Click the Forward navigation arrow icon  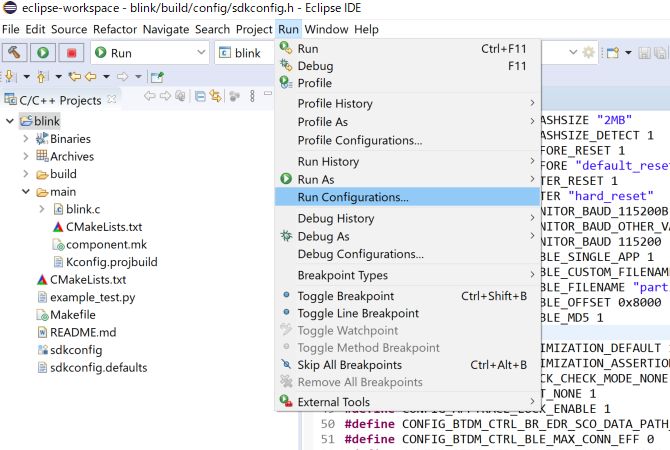click(x=123, y=76)
